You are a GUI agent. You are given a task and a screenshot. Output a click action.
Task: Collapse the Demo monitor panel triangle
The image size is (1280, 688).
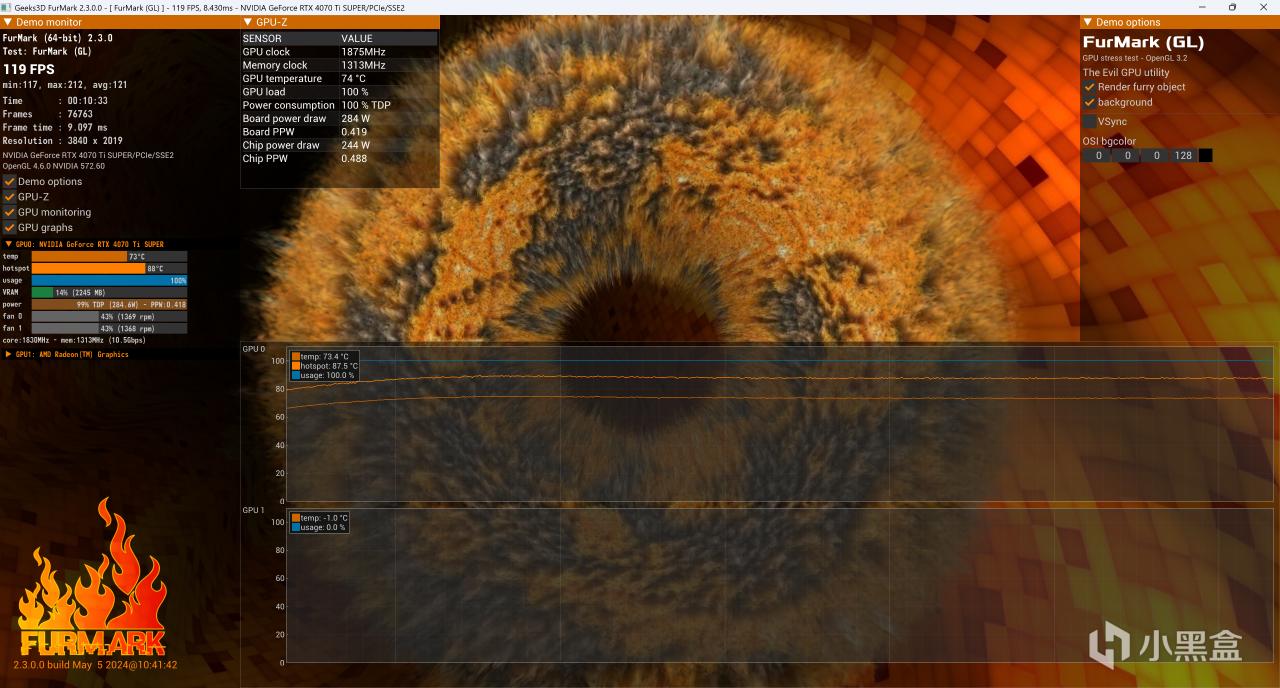point(8,22)
